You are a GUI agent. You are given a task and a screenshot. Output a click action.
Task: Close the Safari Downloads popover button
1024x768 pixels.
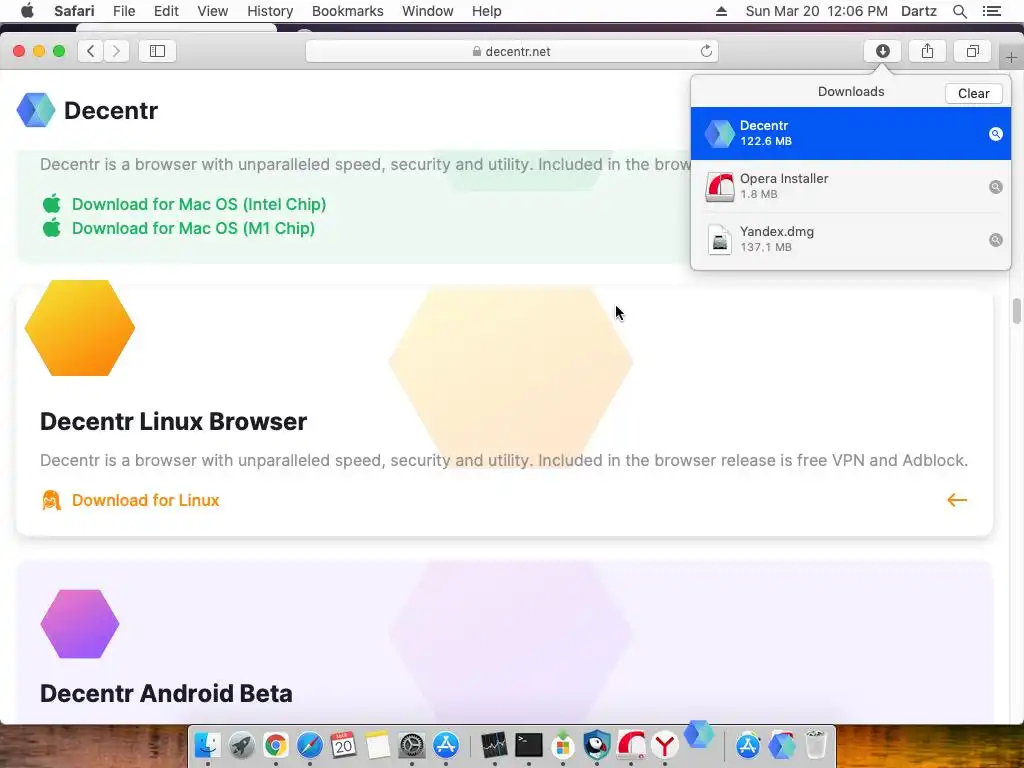pos(882,51)
